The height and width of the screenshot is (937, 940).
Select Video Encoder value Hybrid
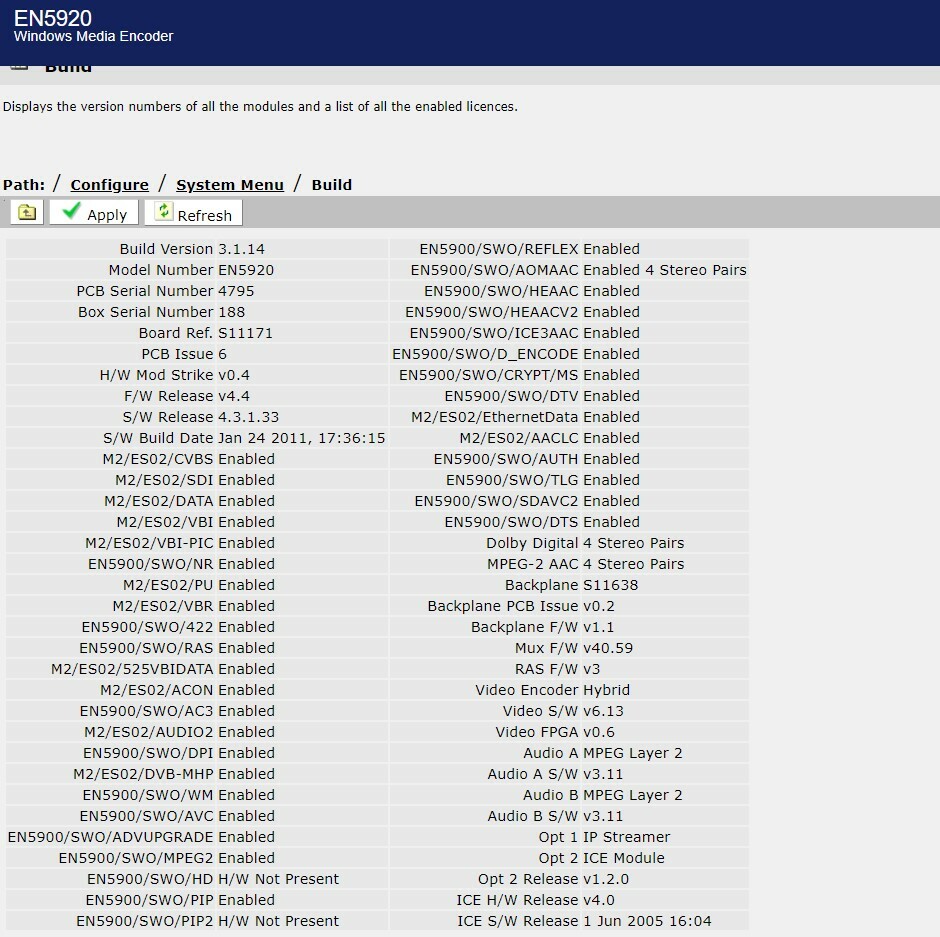606,689
